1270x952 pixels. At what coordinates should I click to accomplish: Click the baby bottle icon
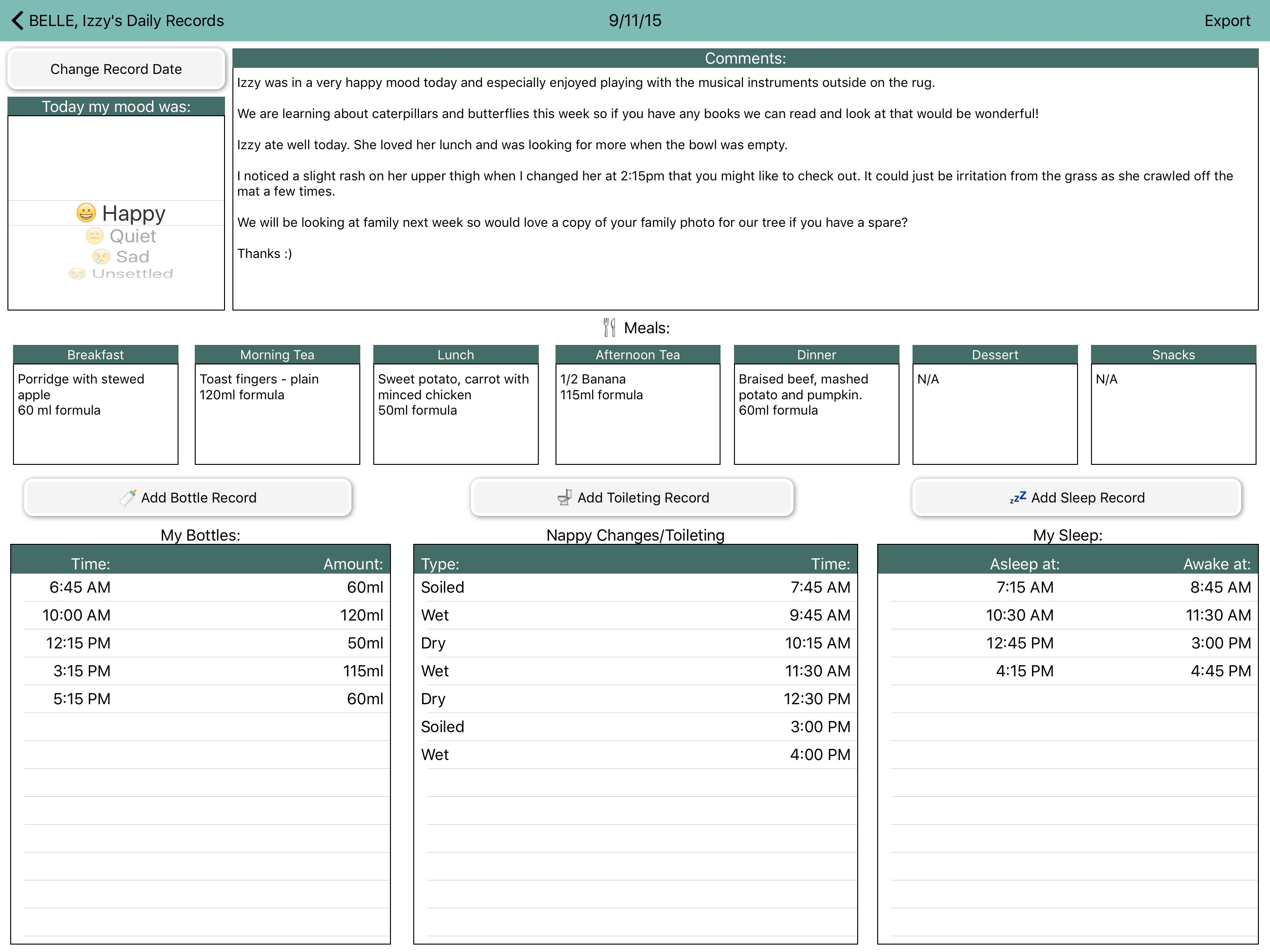(x=127, y=497)
